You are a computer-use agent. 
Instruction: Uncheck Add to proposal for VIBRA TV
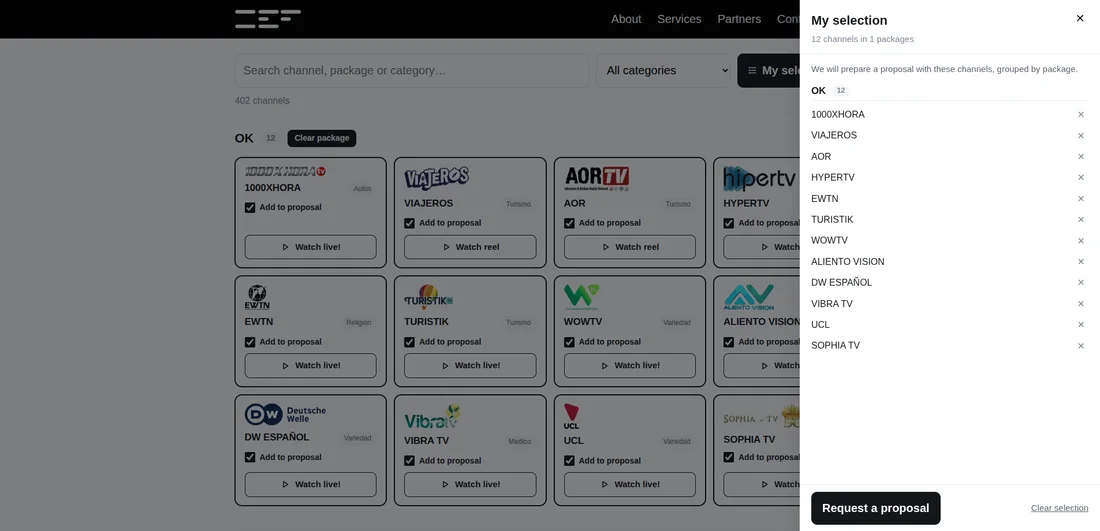(x=410, y=461)
